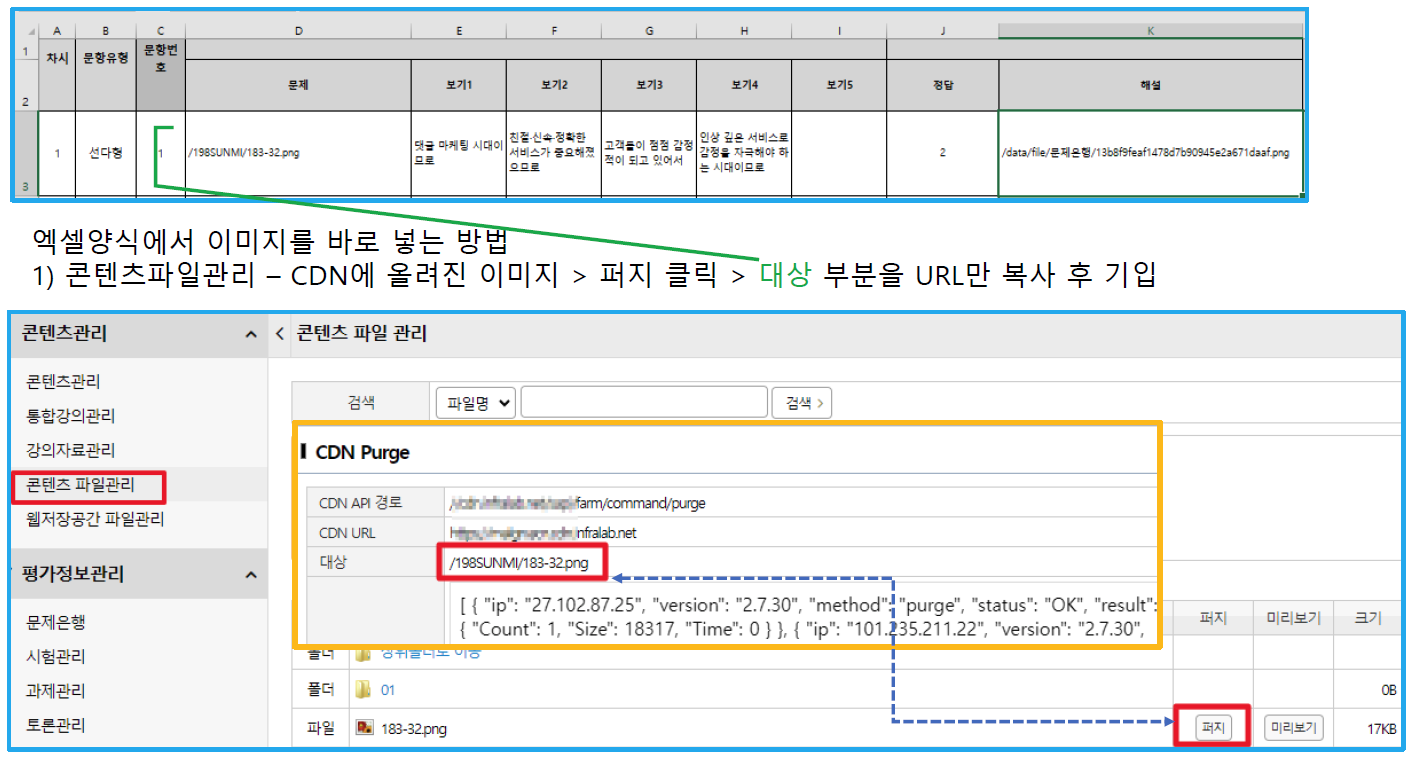
Task: Open 시험관리 in the sidebar
Action: point(57,657)
